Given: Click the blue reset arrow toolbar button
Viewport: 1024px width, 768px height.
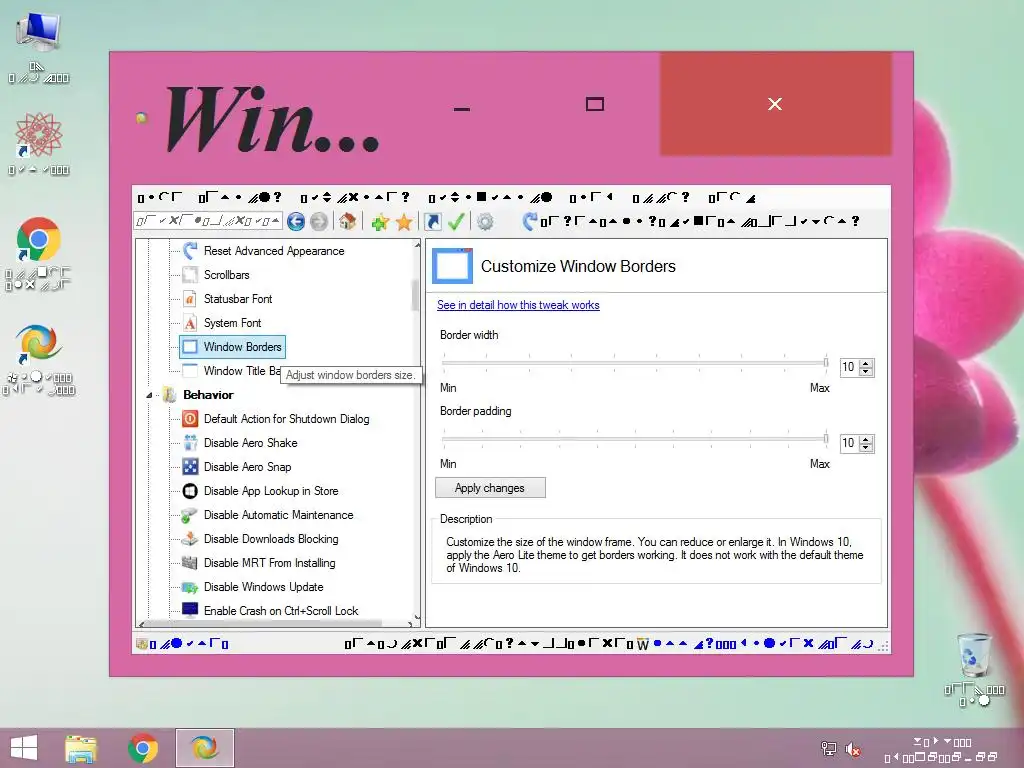Looking at the screenshot, I should [x=530, y=221].
